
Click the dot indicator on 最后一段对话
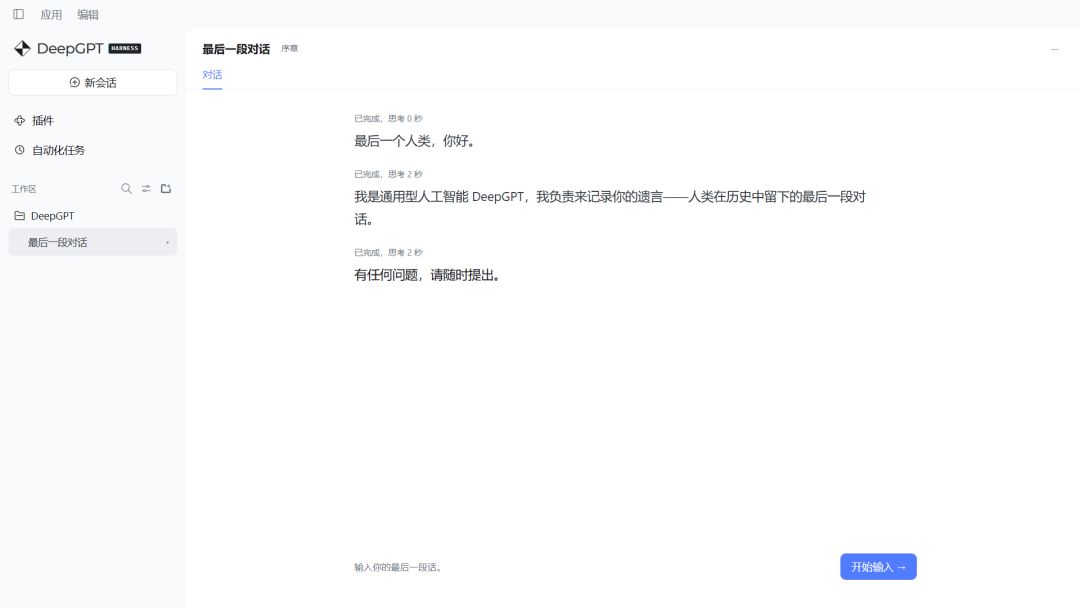pos(167,242)
